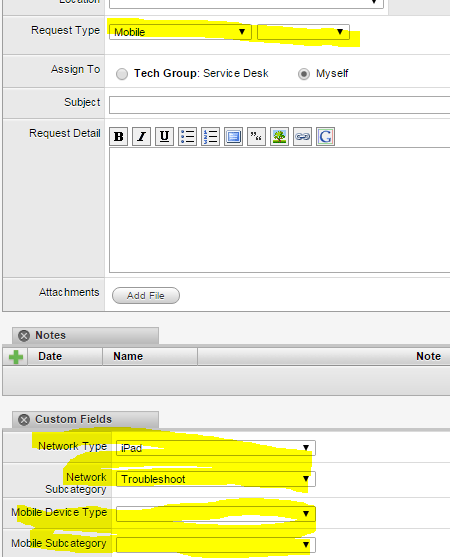Toggle bold formatting in Request Detail
The height and width of the screenshot is (558, 450).
[118, 137]
